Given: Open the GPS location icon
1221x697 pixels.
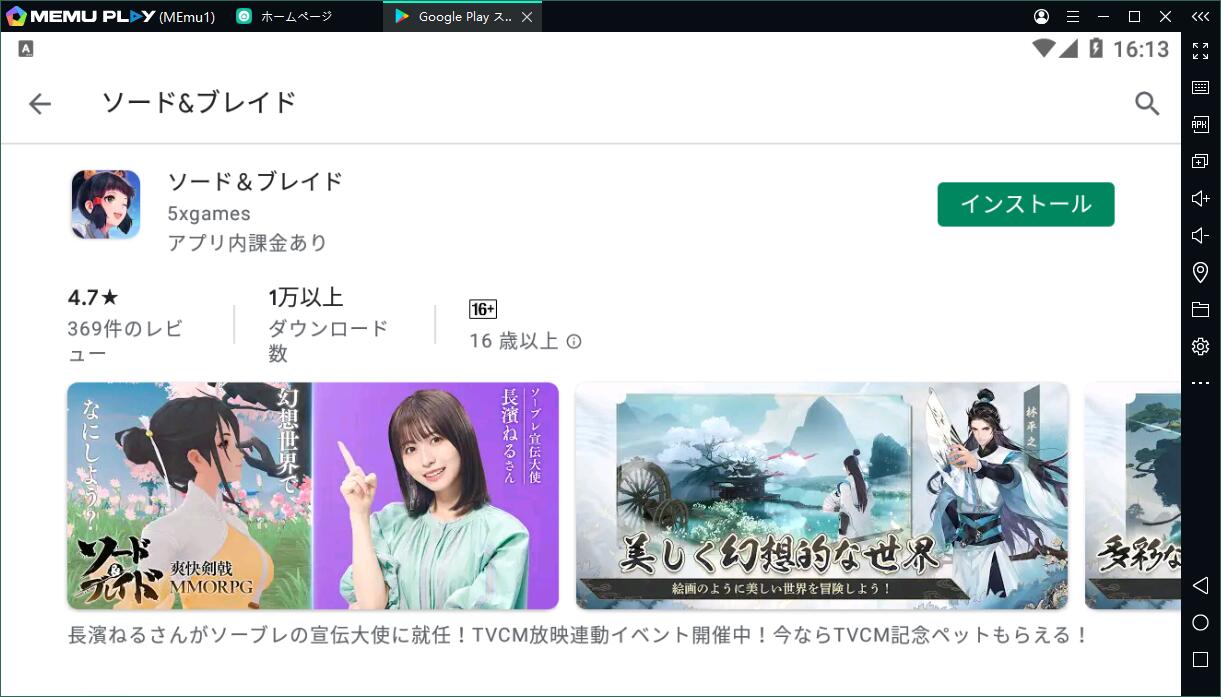Looking at the screenshot, I should pyautogui.click(x=1200, y=273).
